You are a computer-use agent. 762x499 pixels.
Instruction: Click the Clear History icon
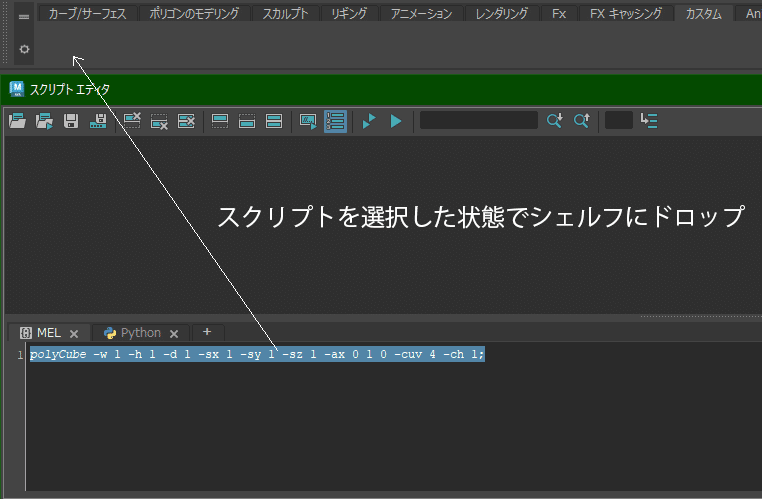click(x=132, y=121)
